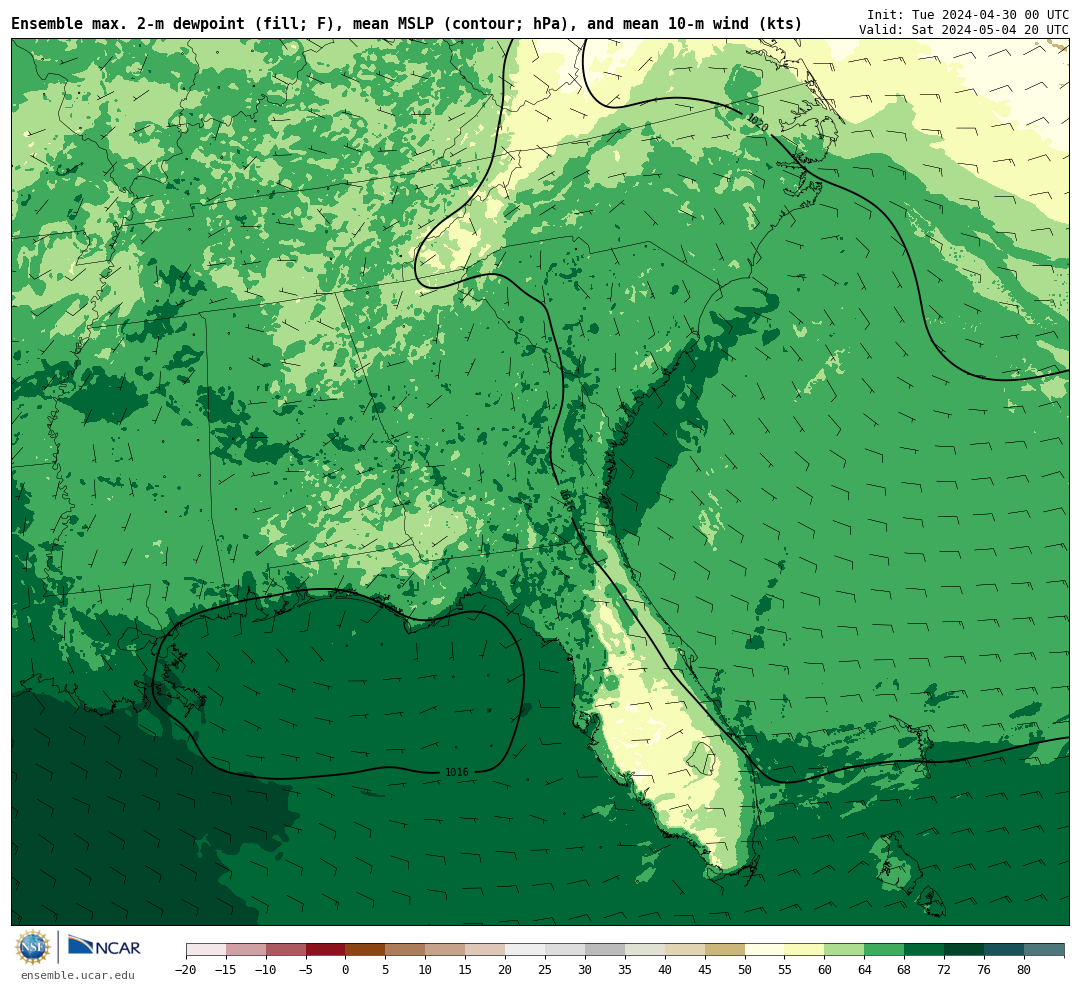The image size is (1080, 988).
Task: Pick the colorbar swatch between -10 and -5
Action: pyautogui.click(x=286, y=950)
